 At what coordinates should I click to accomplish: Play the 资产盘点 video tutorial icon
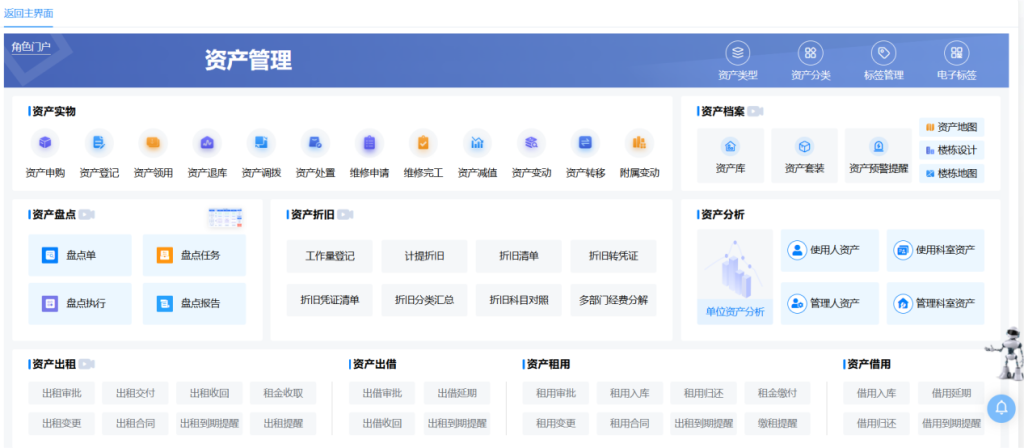[87, 214]
